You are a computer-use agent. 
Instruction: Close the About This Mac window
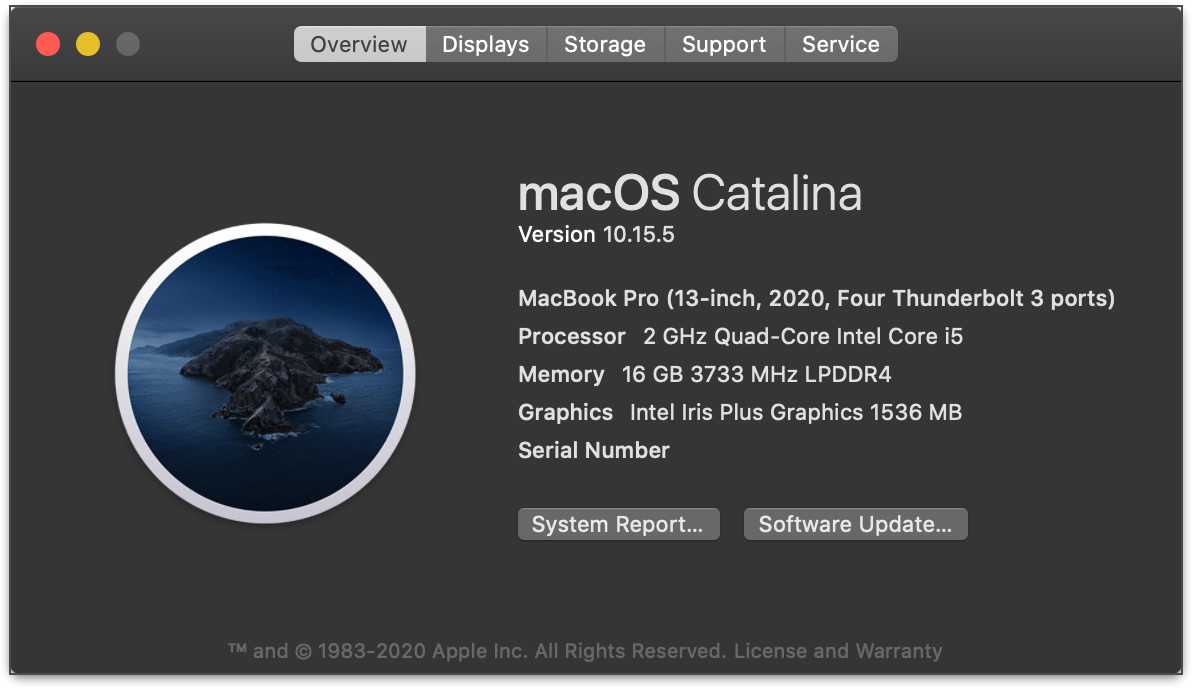tap(48, 44)
